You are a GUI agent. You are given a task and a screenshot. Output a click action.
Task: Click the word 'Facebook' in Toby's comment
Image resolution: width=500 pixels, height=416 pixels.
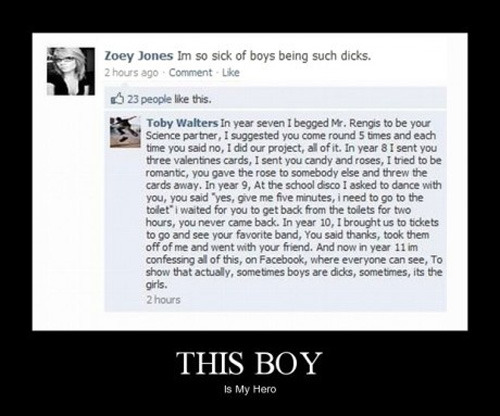pyautogui.click(x=282, y=260)
